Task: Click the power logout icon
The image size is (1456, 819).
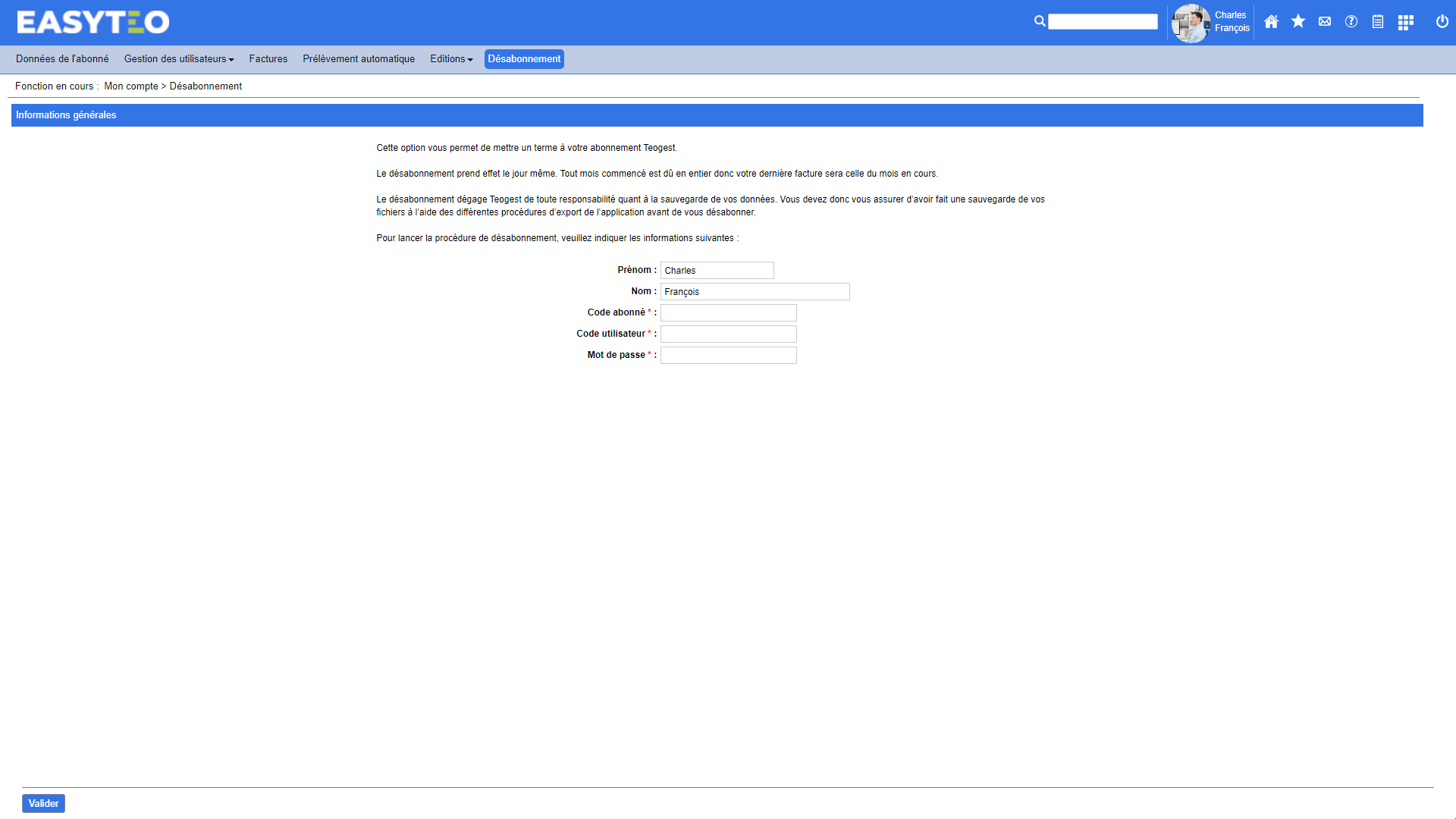Action: (1442, 22)
